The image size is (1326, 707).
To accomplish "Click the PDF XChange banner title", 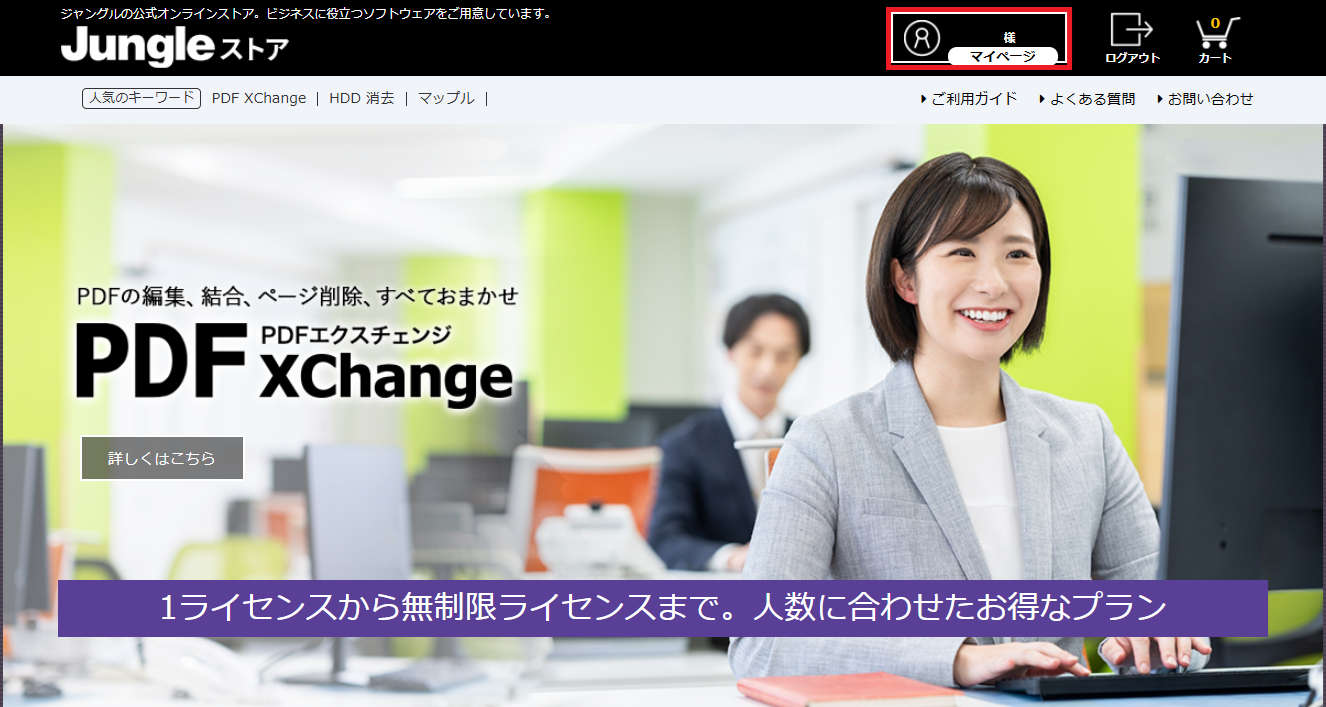I will click(295, 362).
